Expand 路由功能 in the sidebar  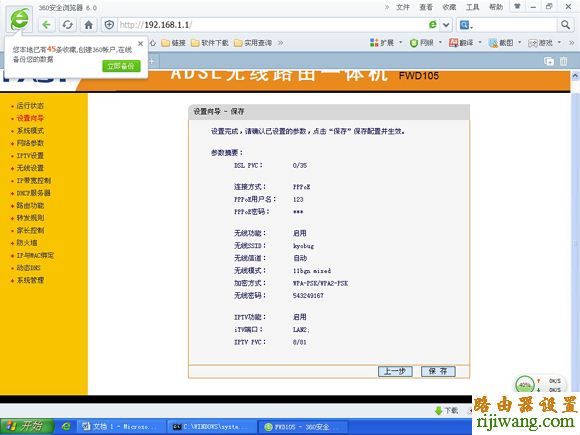[x=30, y=205]
